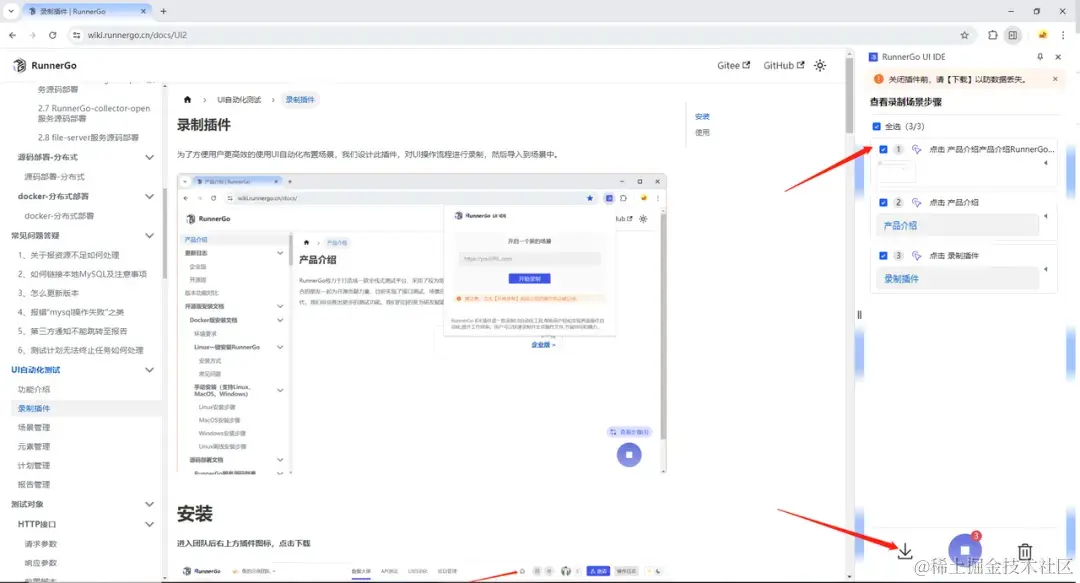Click the action icon of step 3
This screenshot has width=1080, height=583.
pyautogui.click(x=917, y=256)
